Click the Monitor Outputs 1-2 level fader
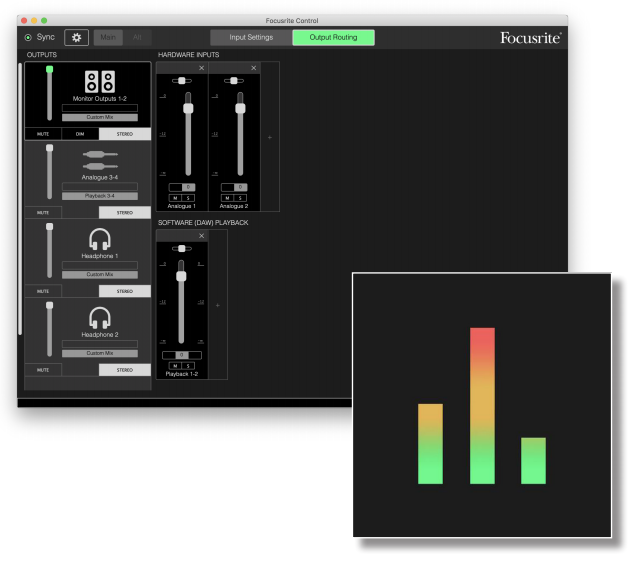 pyautogui.click(x=49, y=93)
